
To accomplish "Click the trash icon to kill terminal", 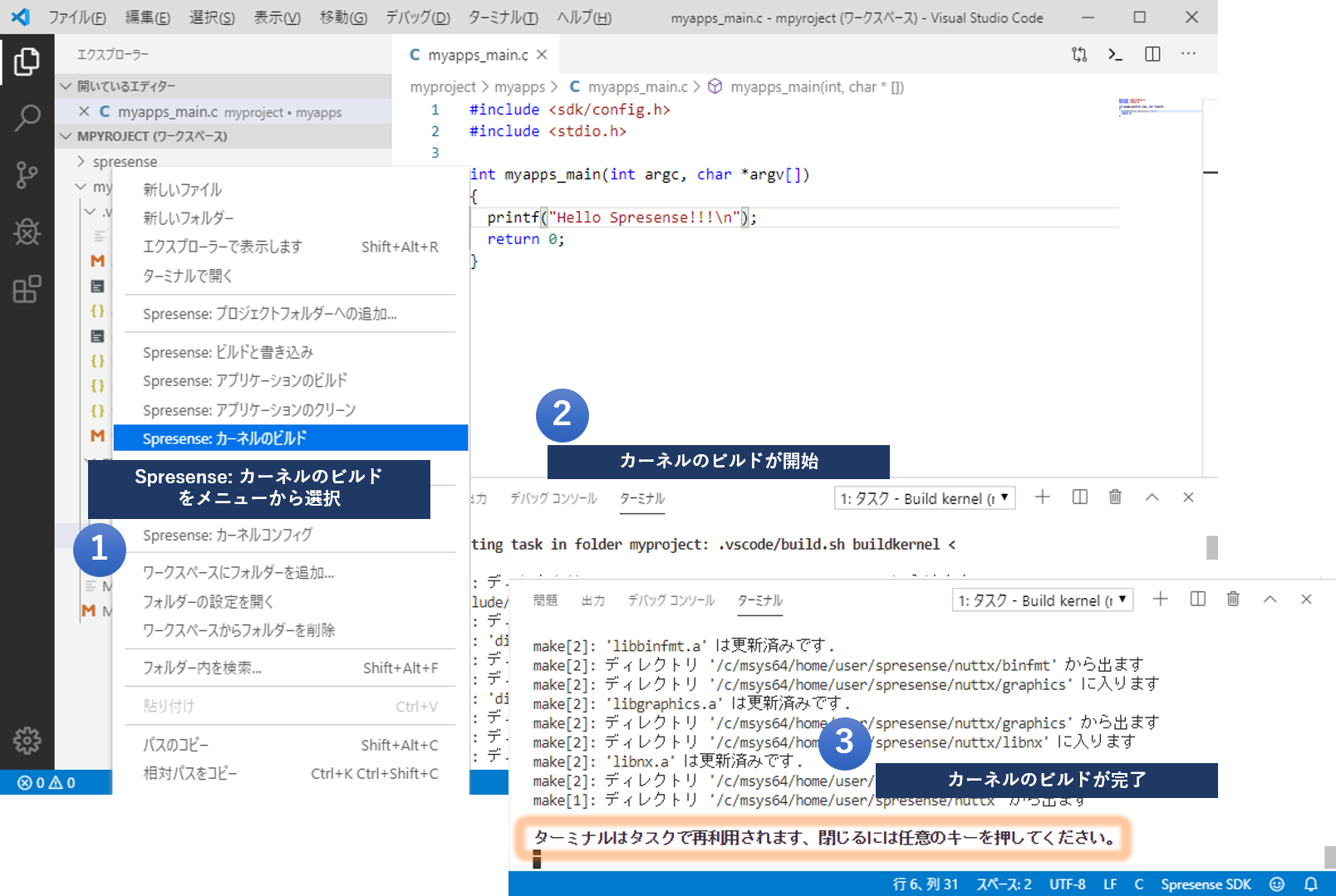I will (x=1233, y=599).
